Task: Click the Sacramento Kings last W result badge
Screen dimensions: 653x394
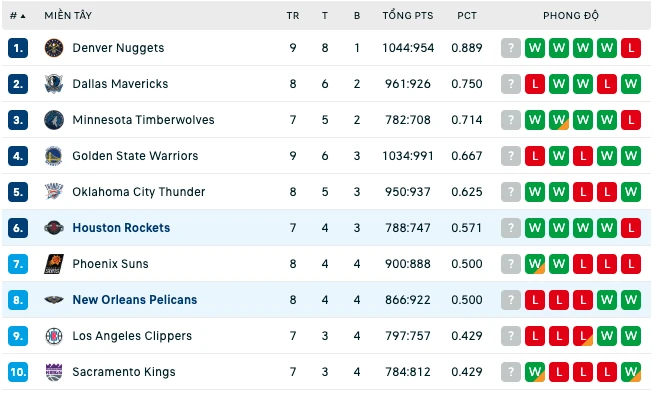Action: click(x=631, y=372)
